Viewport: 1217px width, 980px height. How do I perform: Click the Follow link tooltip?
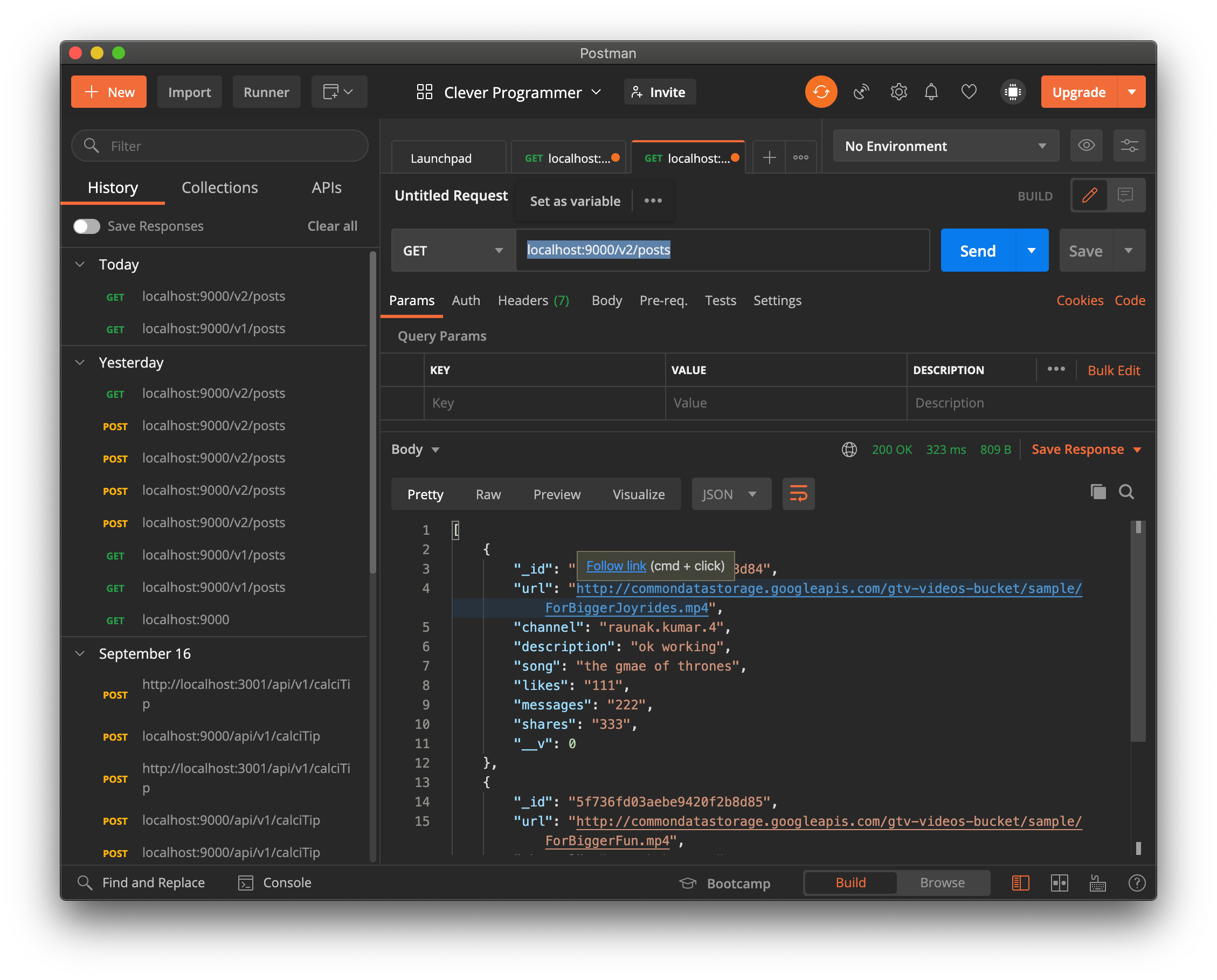pos(616,565)
